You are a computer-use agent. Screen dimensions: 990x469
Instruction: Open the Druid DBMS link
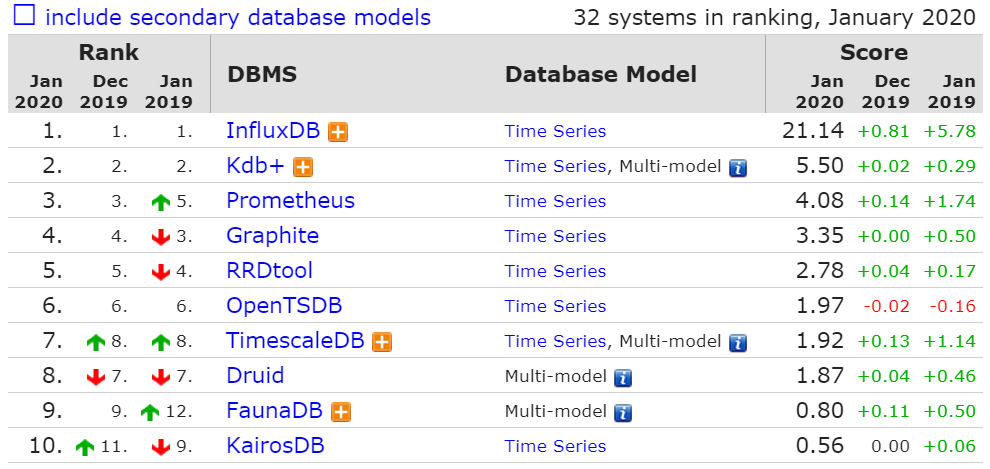255,376
